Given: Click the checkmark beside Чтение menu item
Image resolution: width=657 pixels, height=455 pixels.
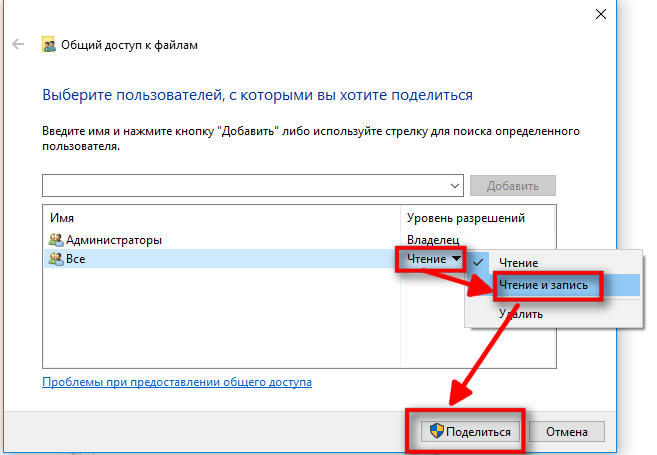Looking at the screenshot, I should tap(478, 263).
